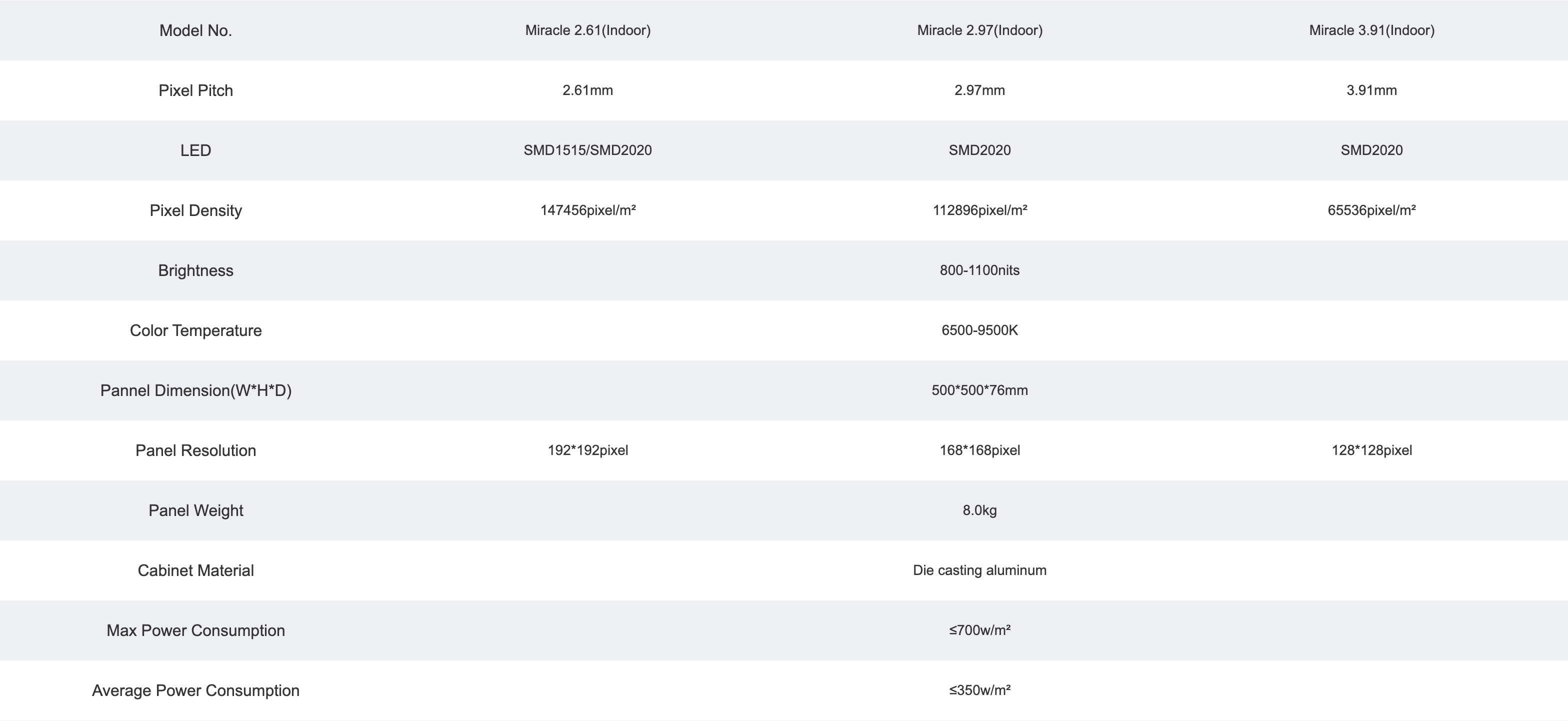The image size is (1568, 721).
Task: Click the 500*500*76mm dimension value
Action: click(980, 390)
